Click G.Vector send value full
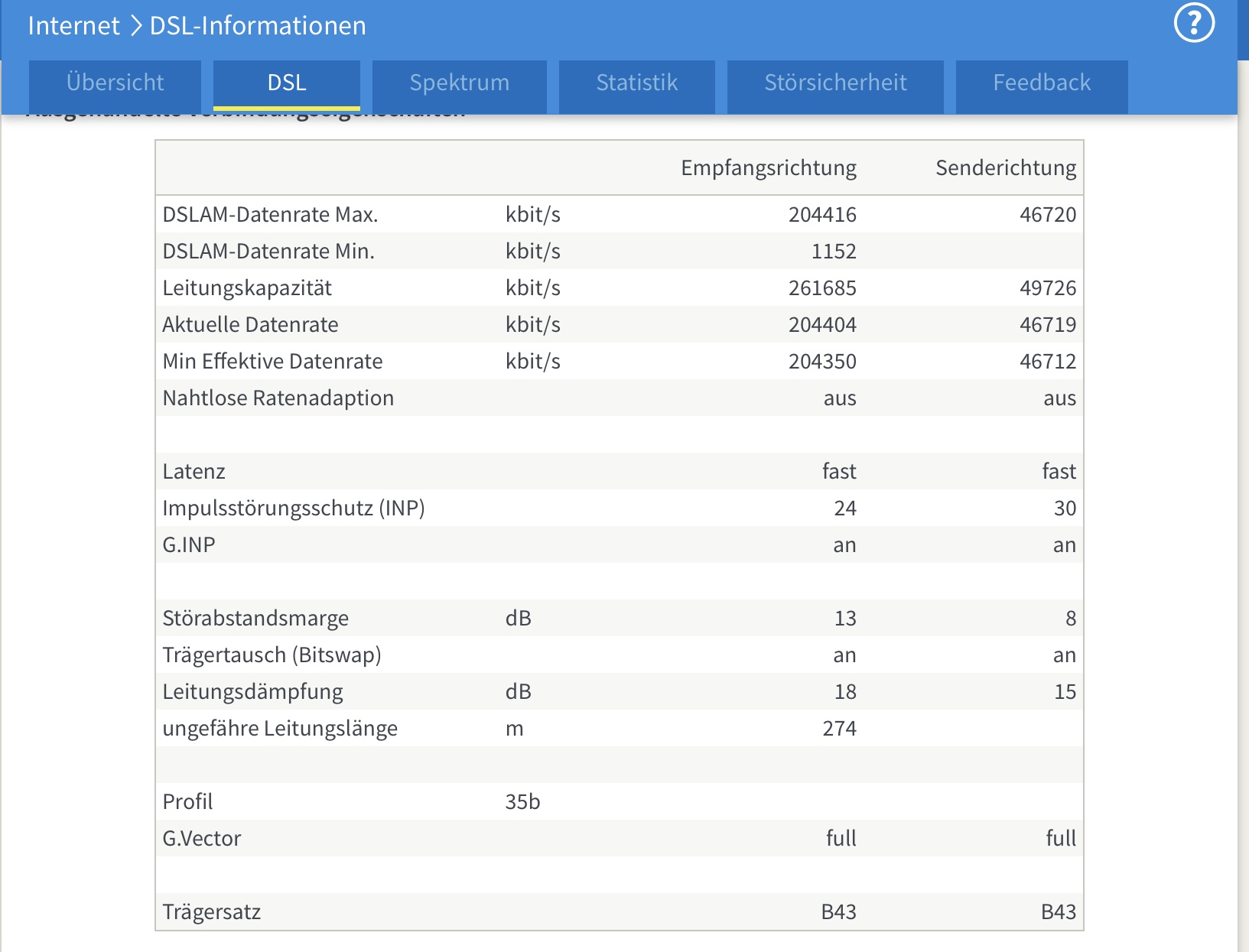This screenshot has width=1249, height=952. 1061,839
